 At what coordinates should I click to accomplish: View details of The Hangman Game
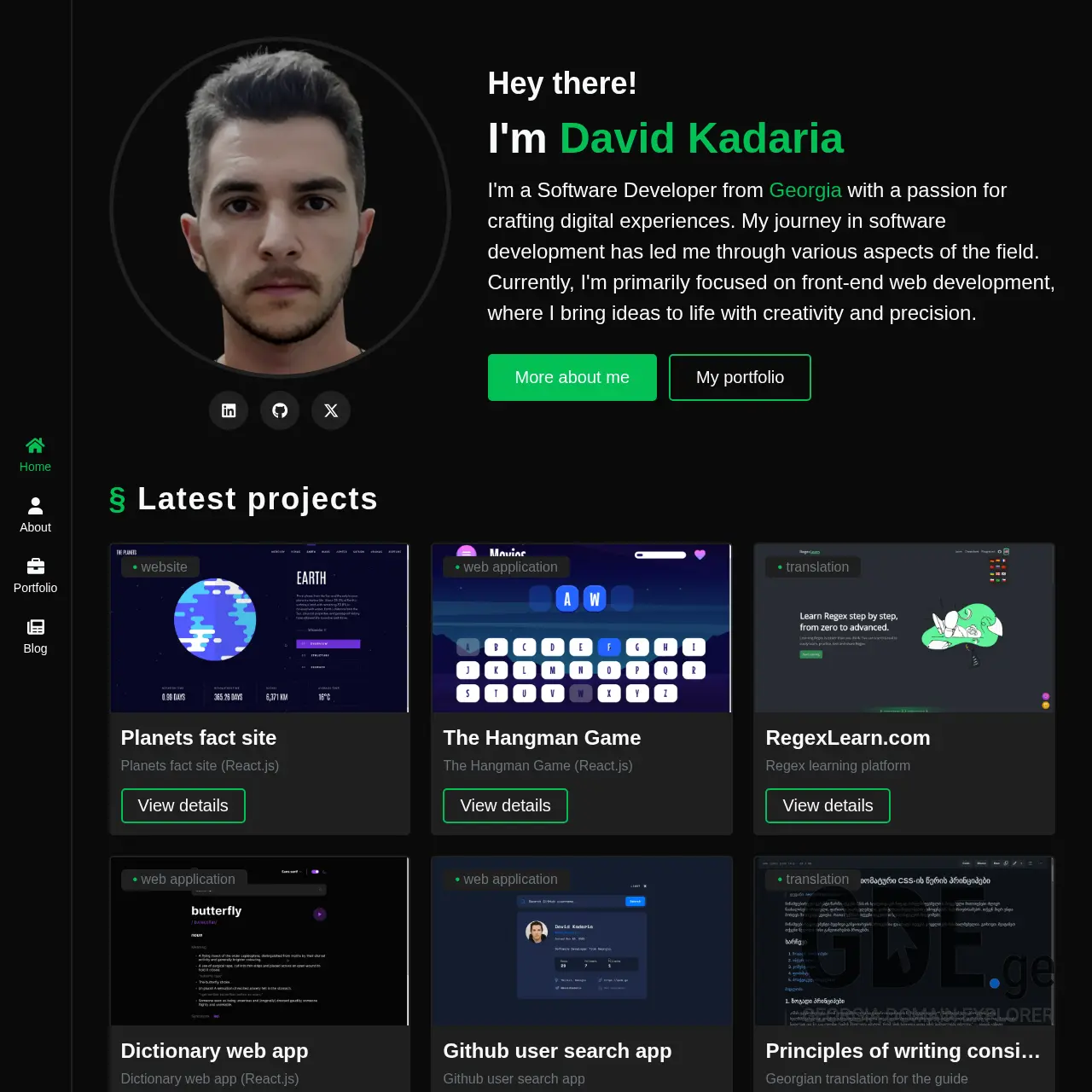[x=506, y=805]
